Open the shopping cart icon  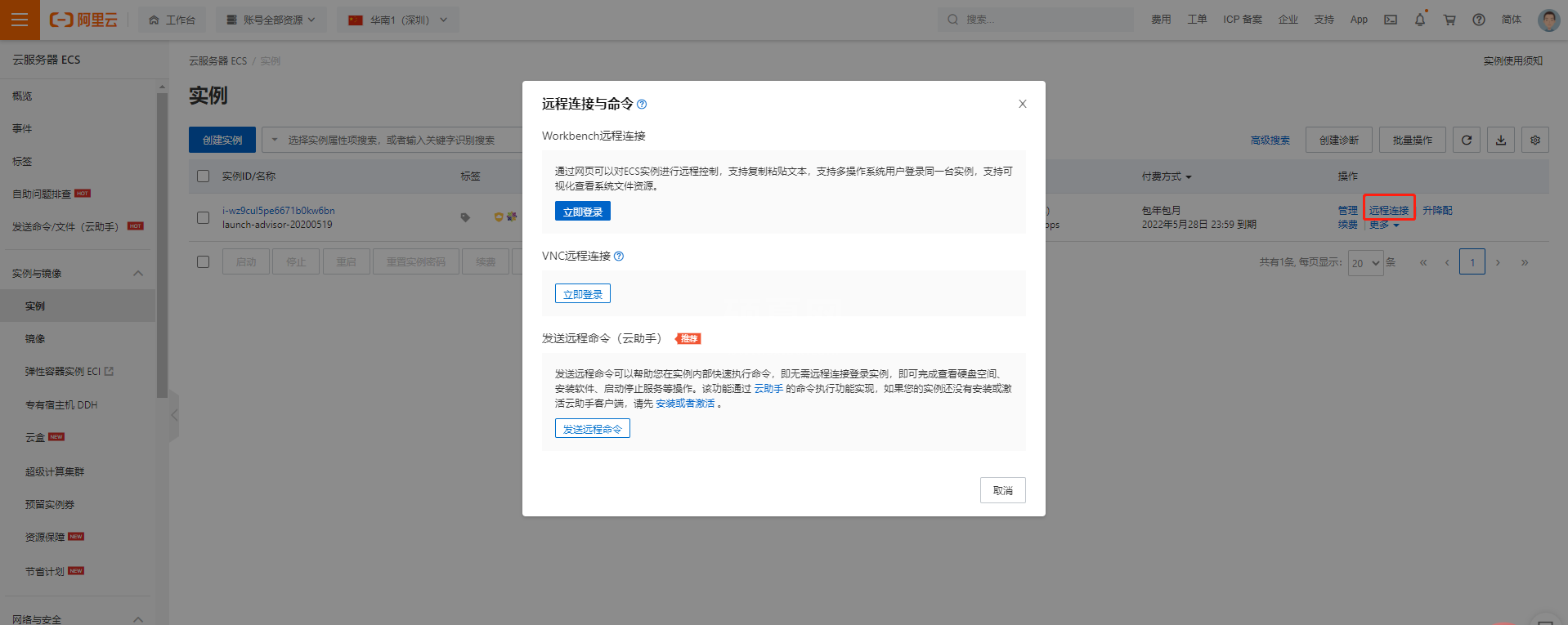pos(1449,20)
